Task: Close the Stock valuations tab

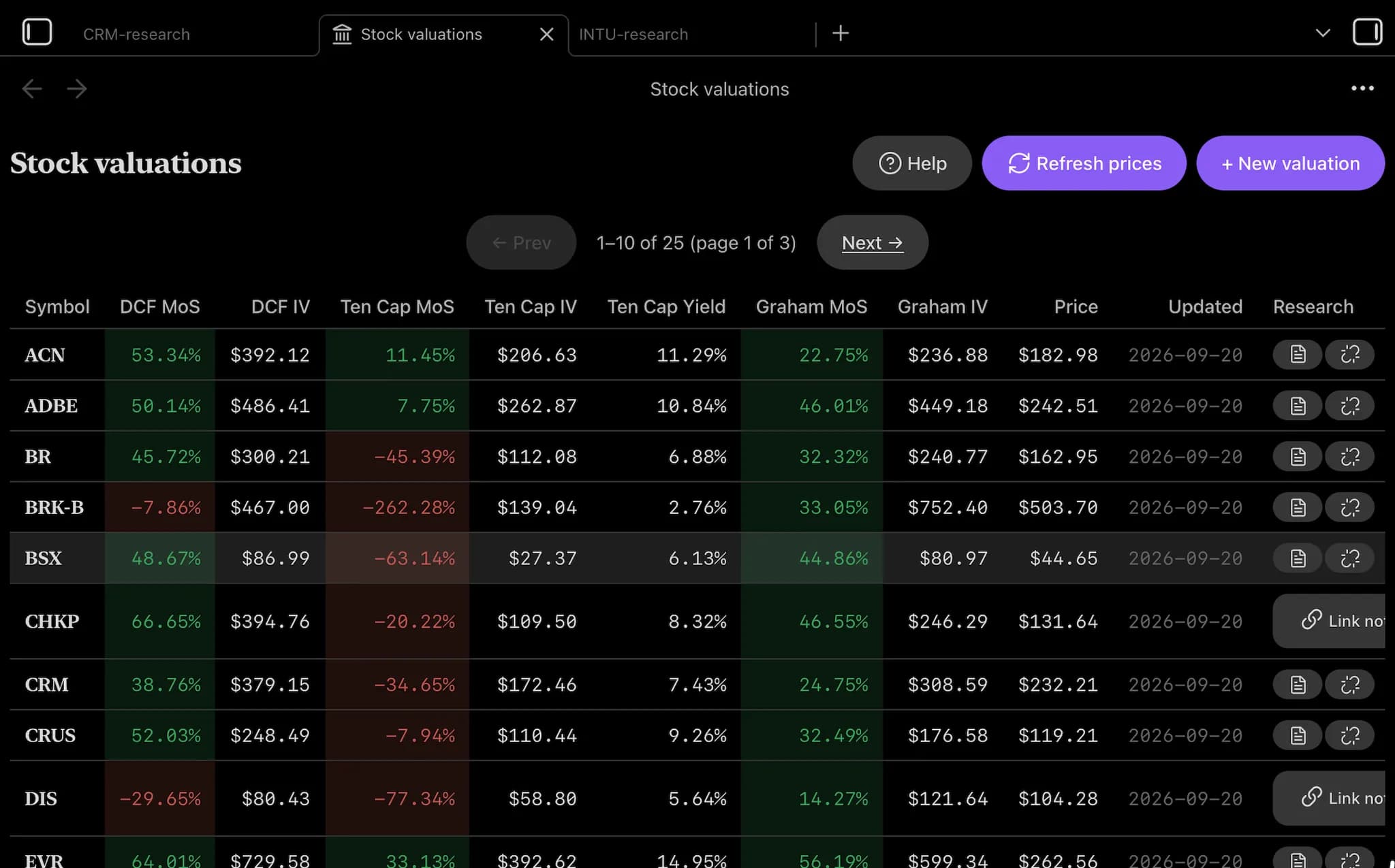Action: coord(546,34)
